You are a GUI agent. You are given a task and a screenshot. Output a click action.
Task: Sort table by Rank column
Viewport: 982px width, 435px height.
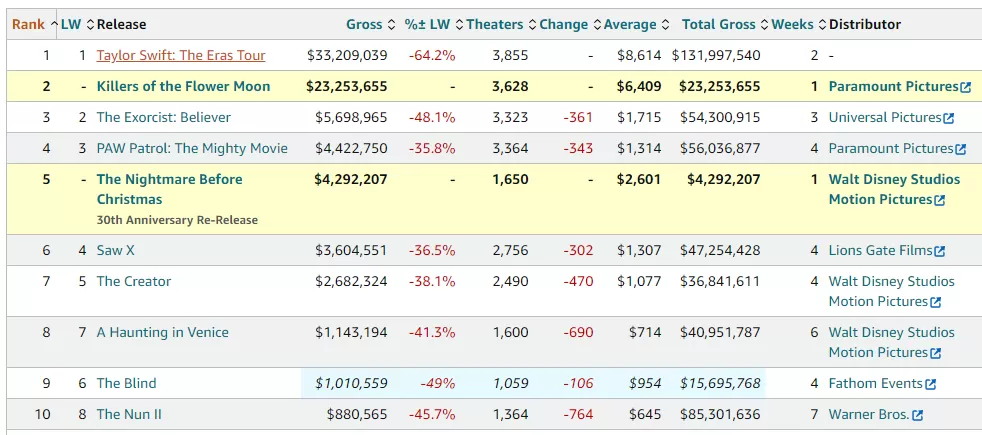pyautogui.click(x=34, y=24)
